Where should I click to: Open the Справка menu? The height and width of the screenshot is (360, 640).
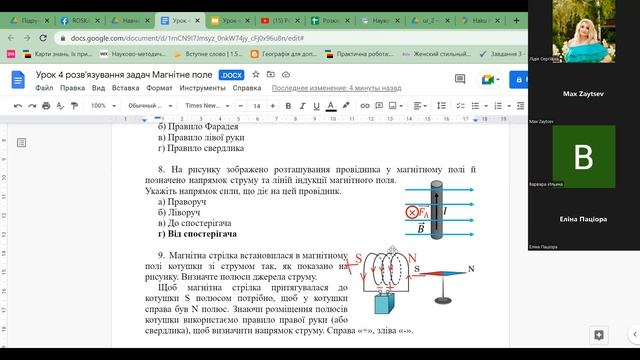[247, 88]
